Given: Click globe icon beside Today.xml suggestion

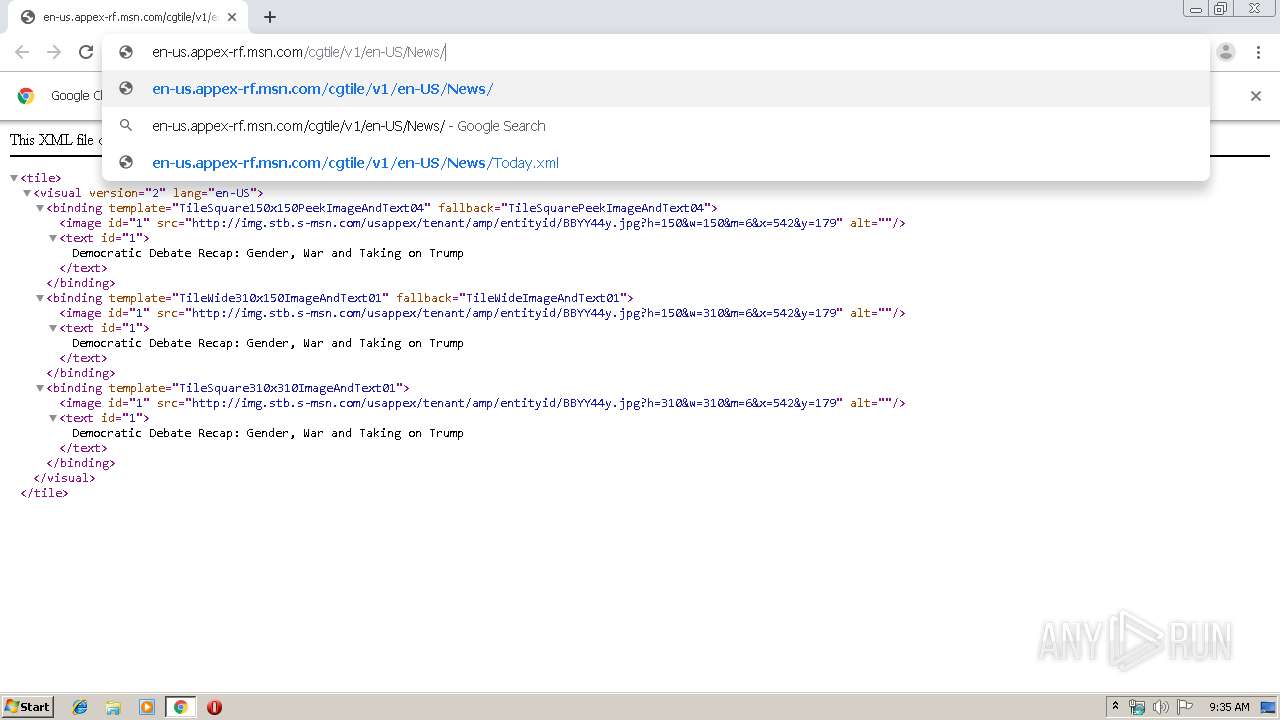Looking at the screenshot, I should (126, 163).
